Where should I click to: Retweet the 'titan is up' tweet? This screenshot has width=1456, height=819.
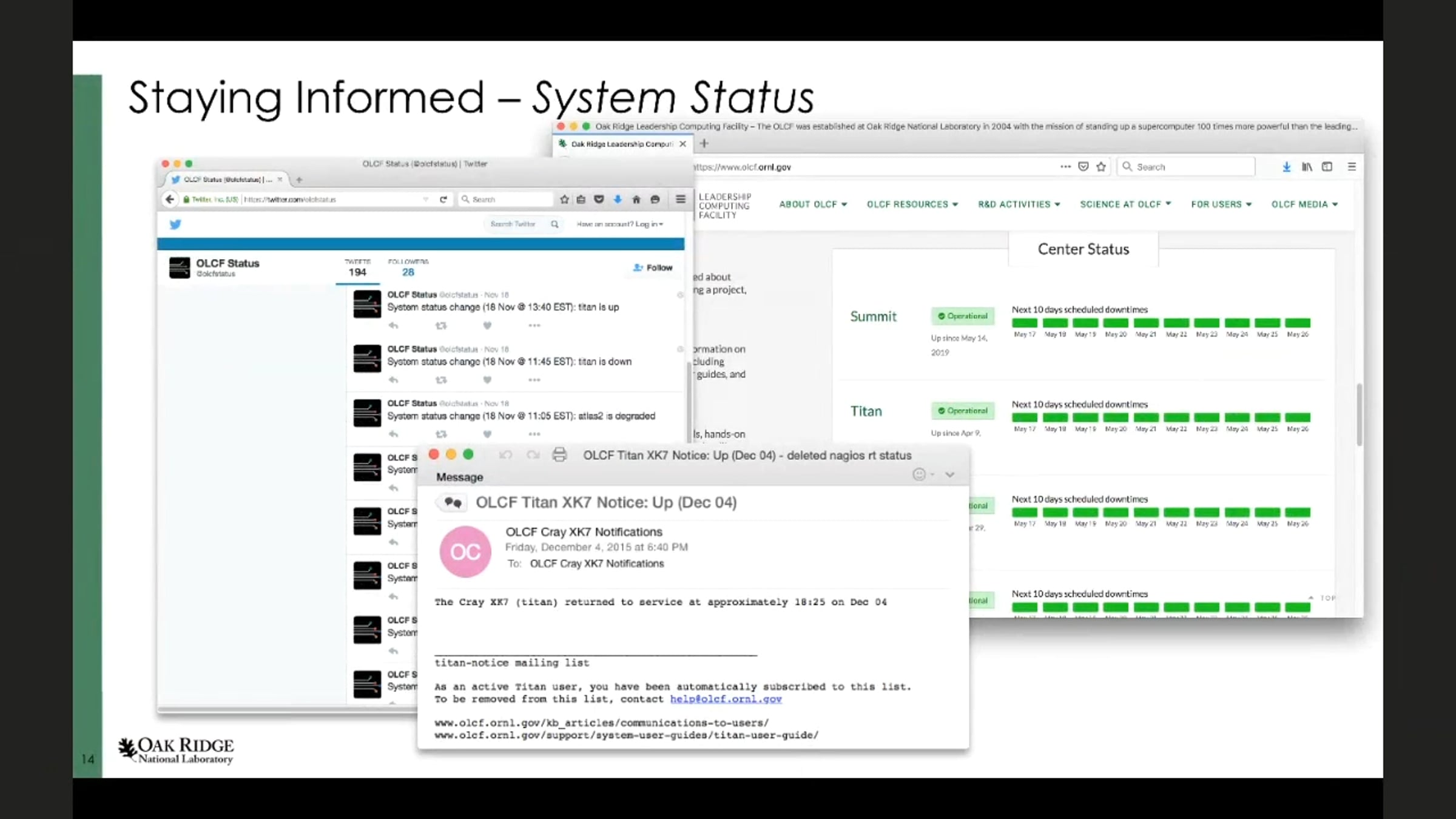[441, 326]
